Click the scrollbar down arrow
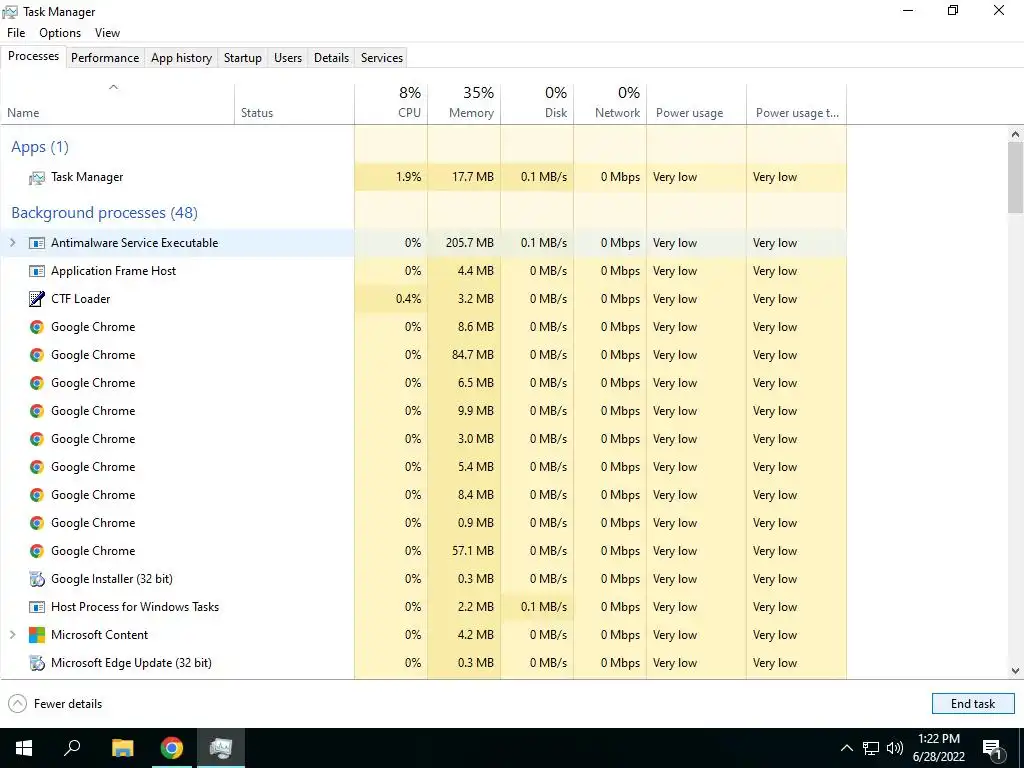Viewport: 1024px width, 768px height. click(x=1015, y=671)
